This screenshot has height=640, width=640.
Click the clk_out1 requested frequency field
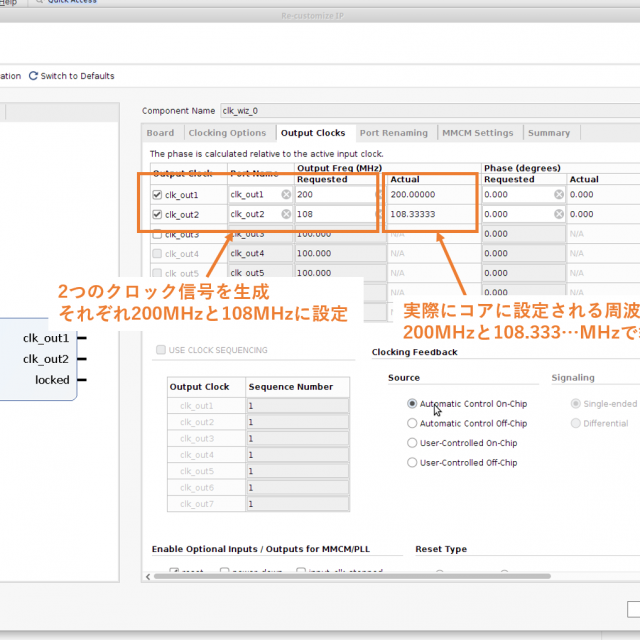pos(335,195)
